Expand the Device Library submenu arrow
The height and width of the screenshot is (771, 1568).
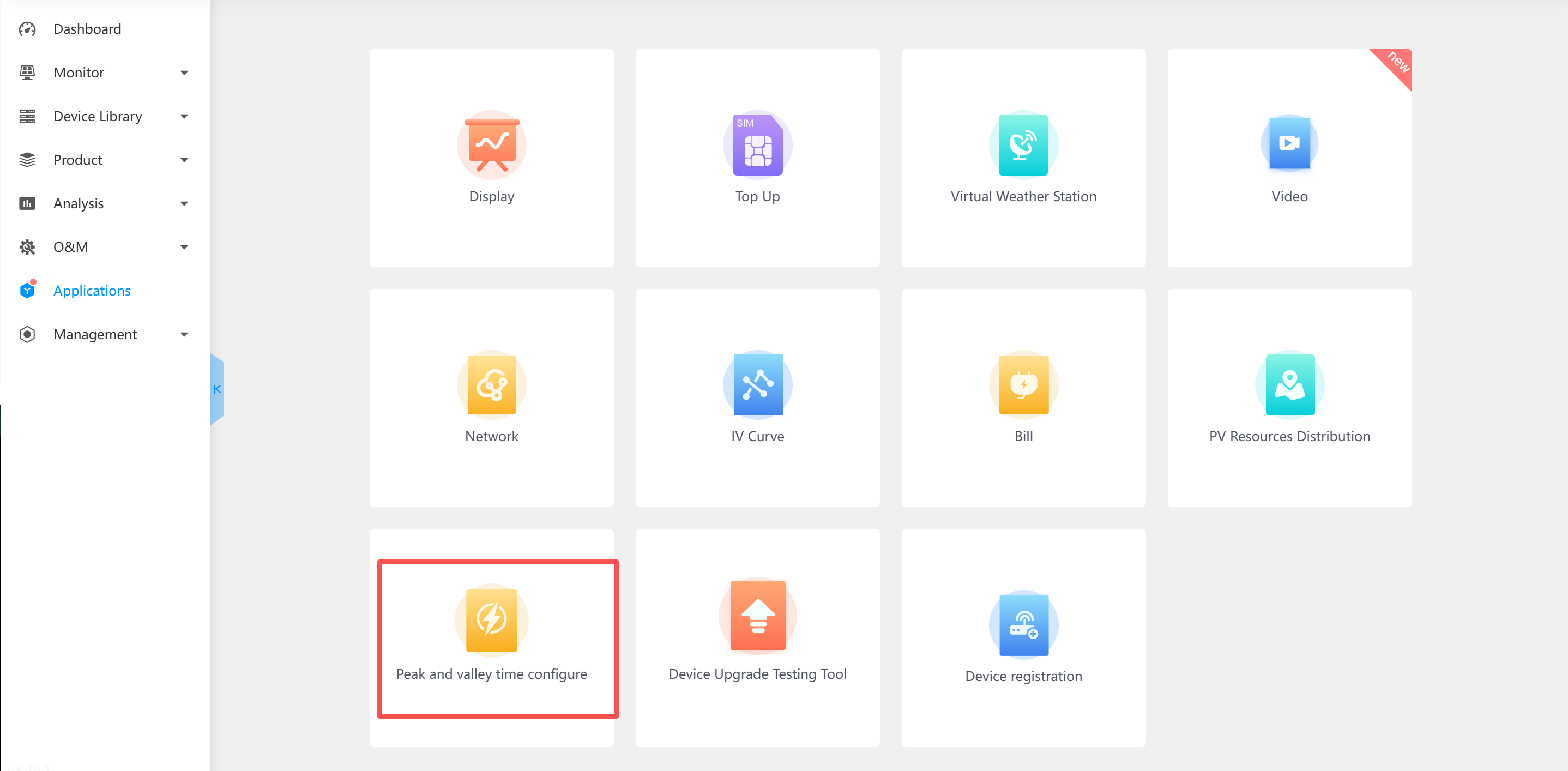point(184,116)
